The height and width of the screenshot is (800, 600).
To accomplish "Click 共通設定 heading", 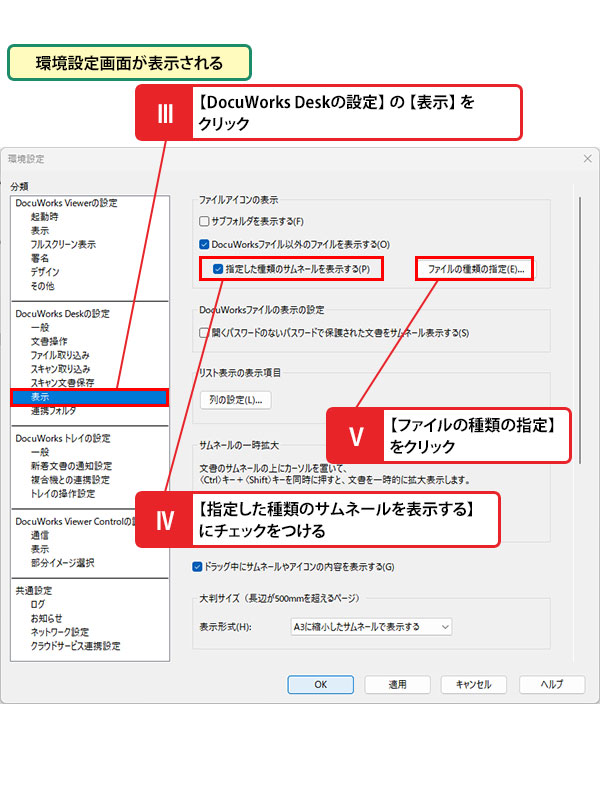I will (34, 590).
